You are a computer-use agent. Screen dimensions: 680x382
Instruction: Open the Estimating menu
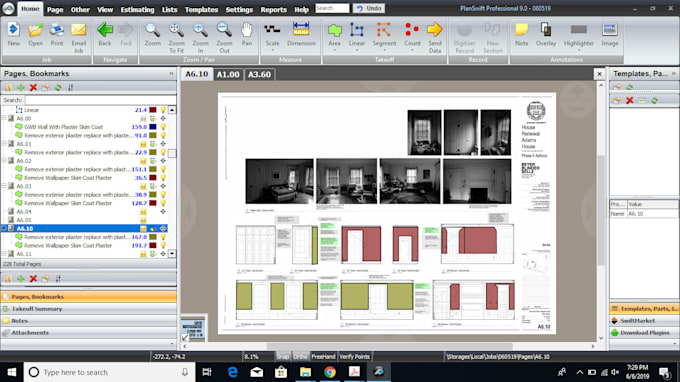pos(137,10)
